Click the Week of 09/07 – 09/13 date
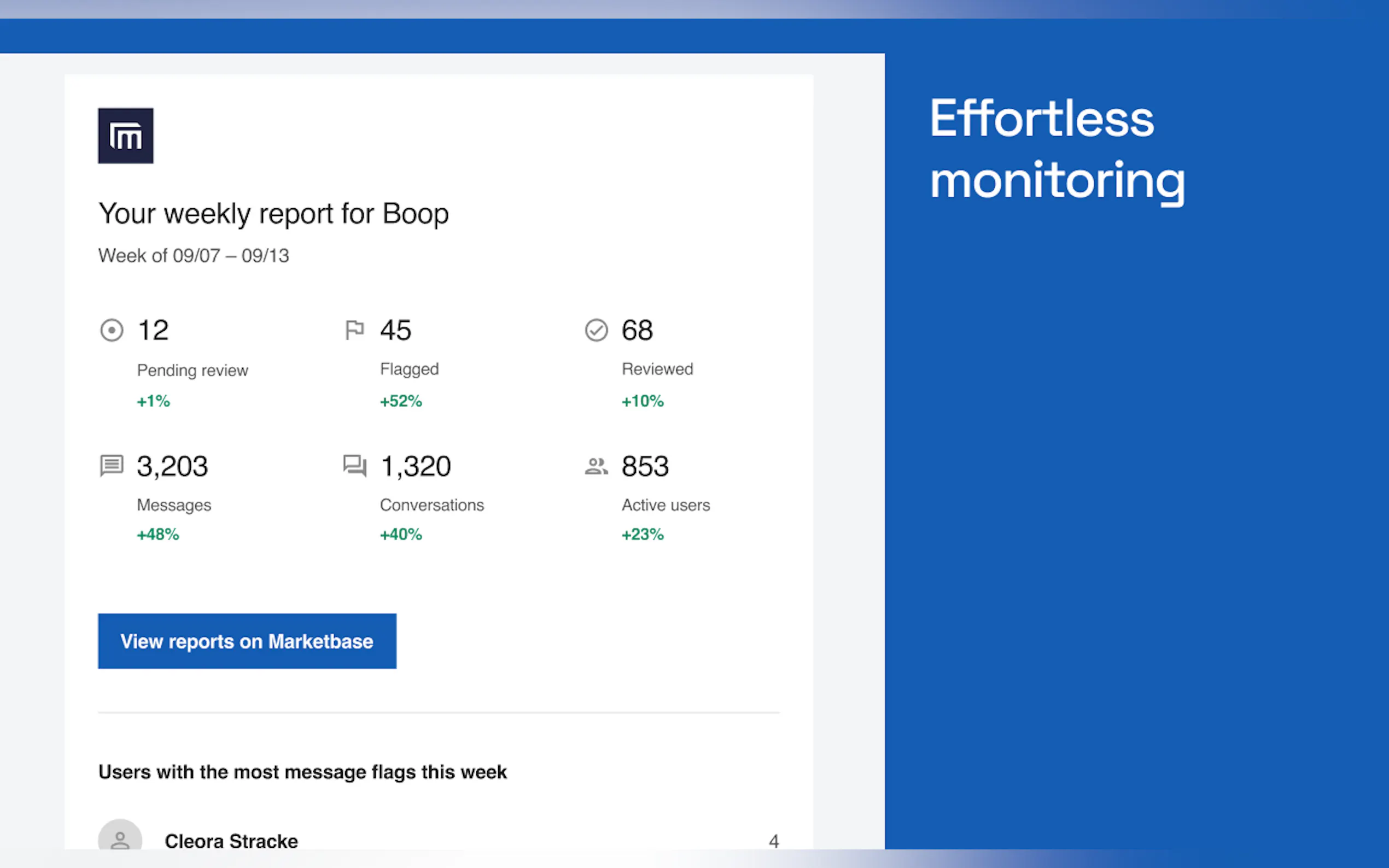Image resolution: width=1389 pixels, height=868 pixels. coord(194,255)
